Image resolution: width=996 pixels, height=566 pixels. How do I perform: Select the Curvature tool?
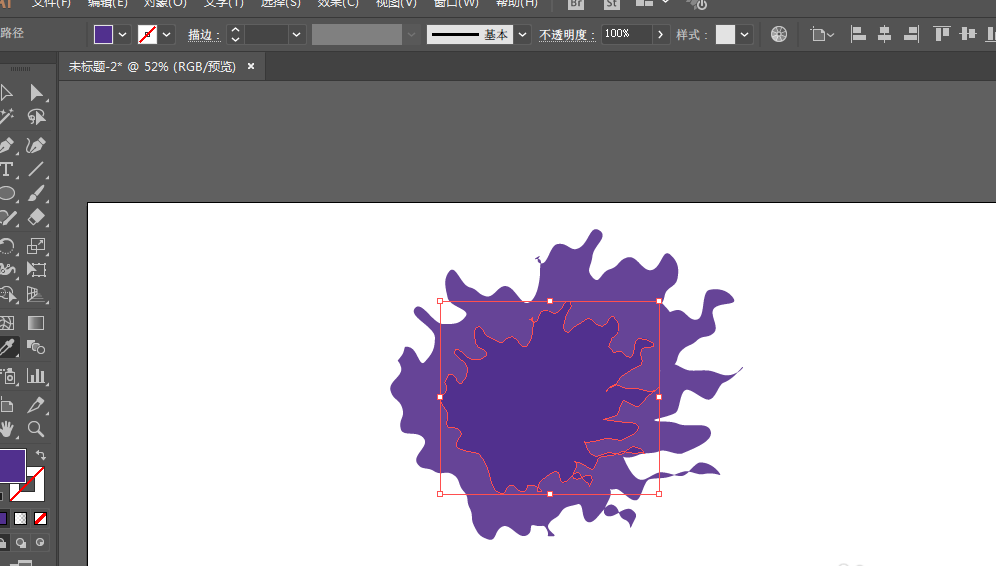[x=36, y=145]
